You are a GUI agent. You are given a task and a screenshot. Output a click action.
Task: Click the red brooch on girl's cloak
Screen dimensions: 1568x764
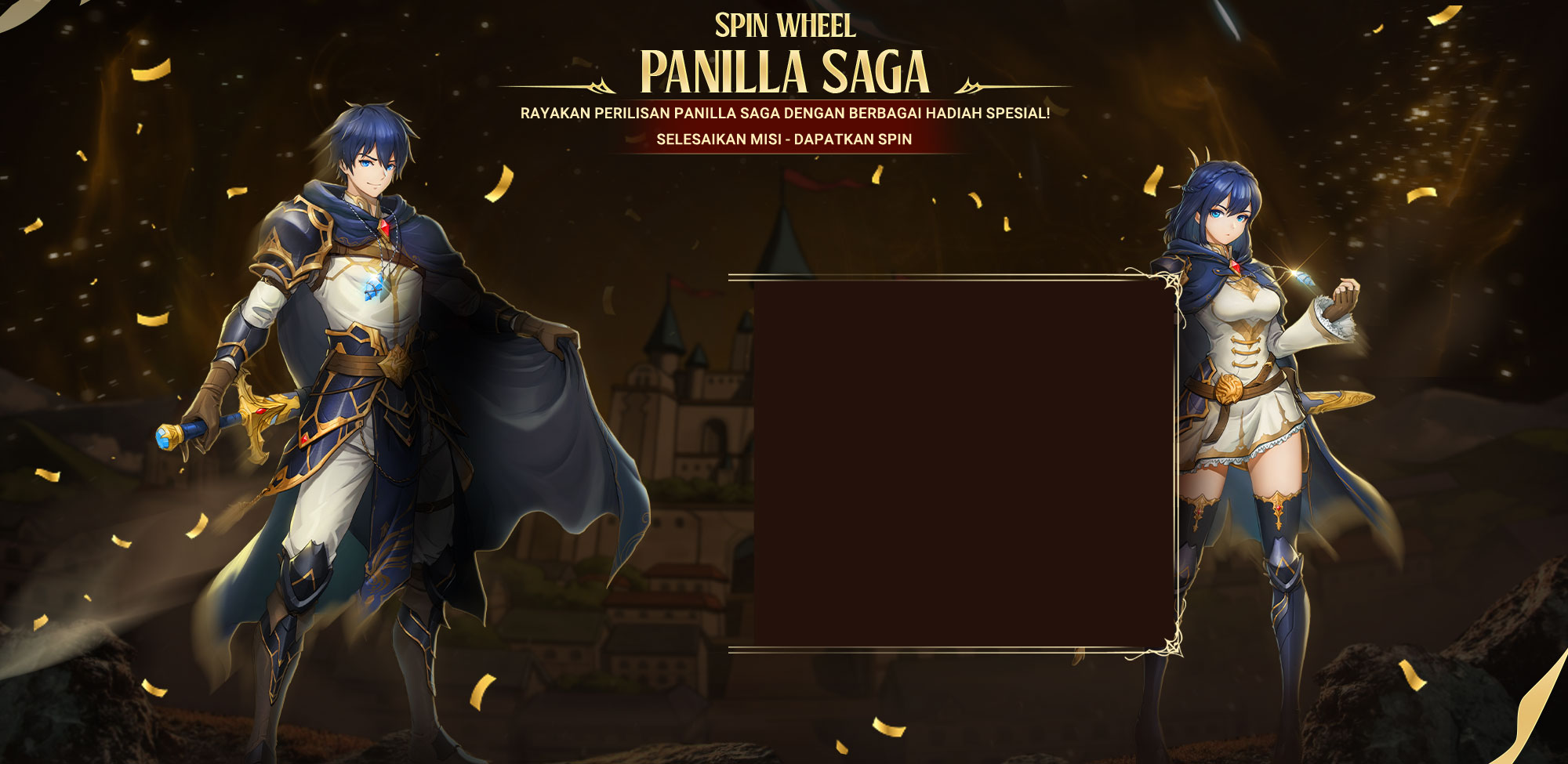(1236, 267)
